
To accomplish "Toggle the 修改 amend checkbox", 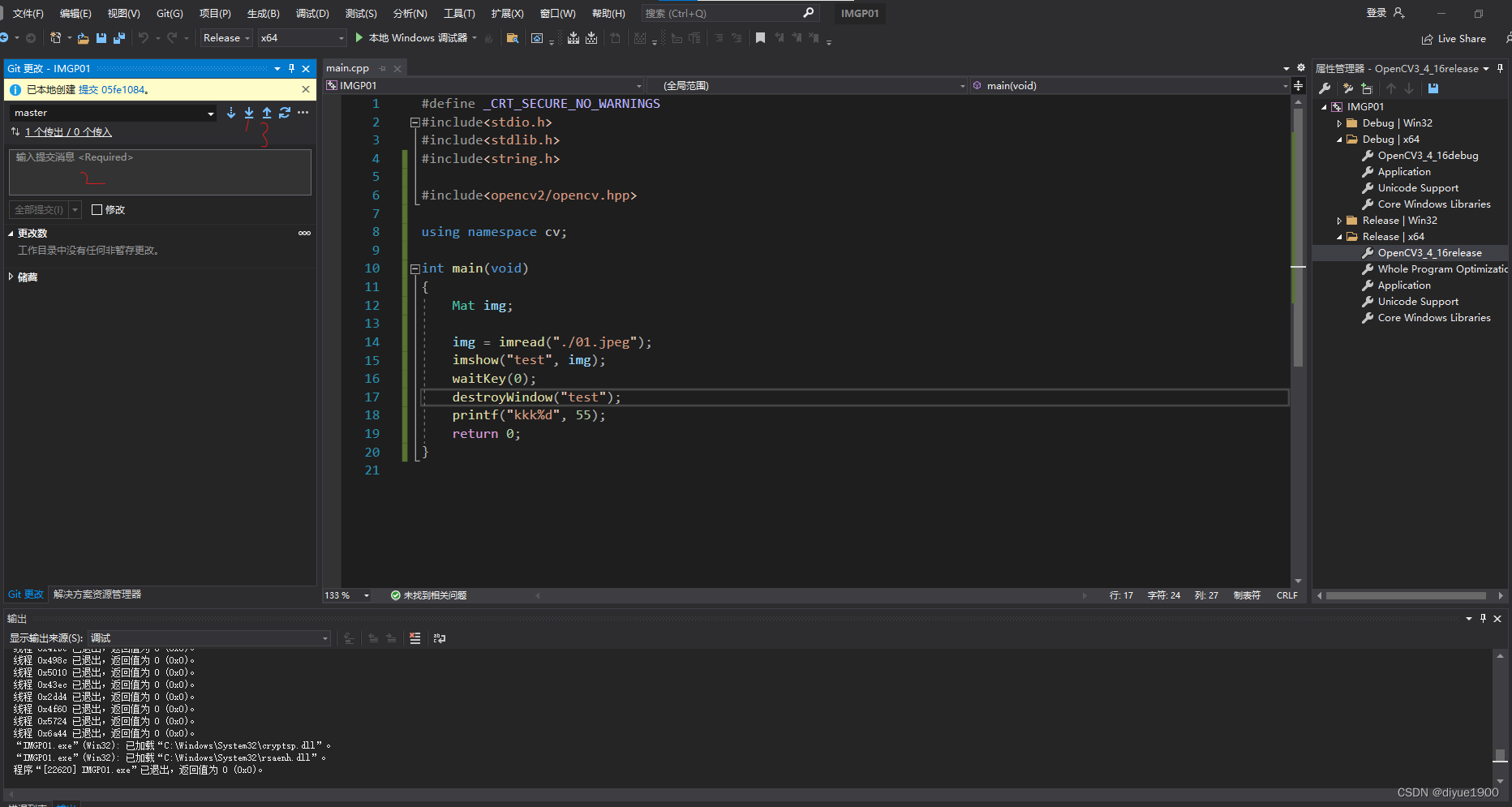I will (x=97, y=210).
